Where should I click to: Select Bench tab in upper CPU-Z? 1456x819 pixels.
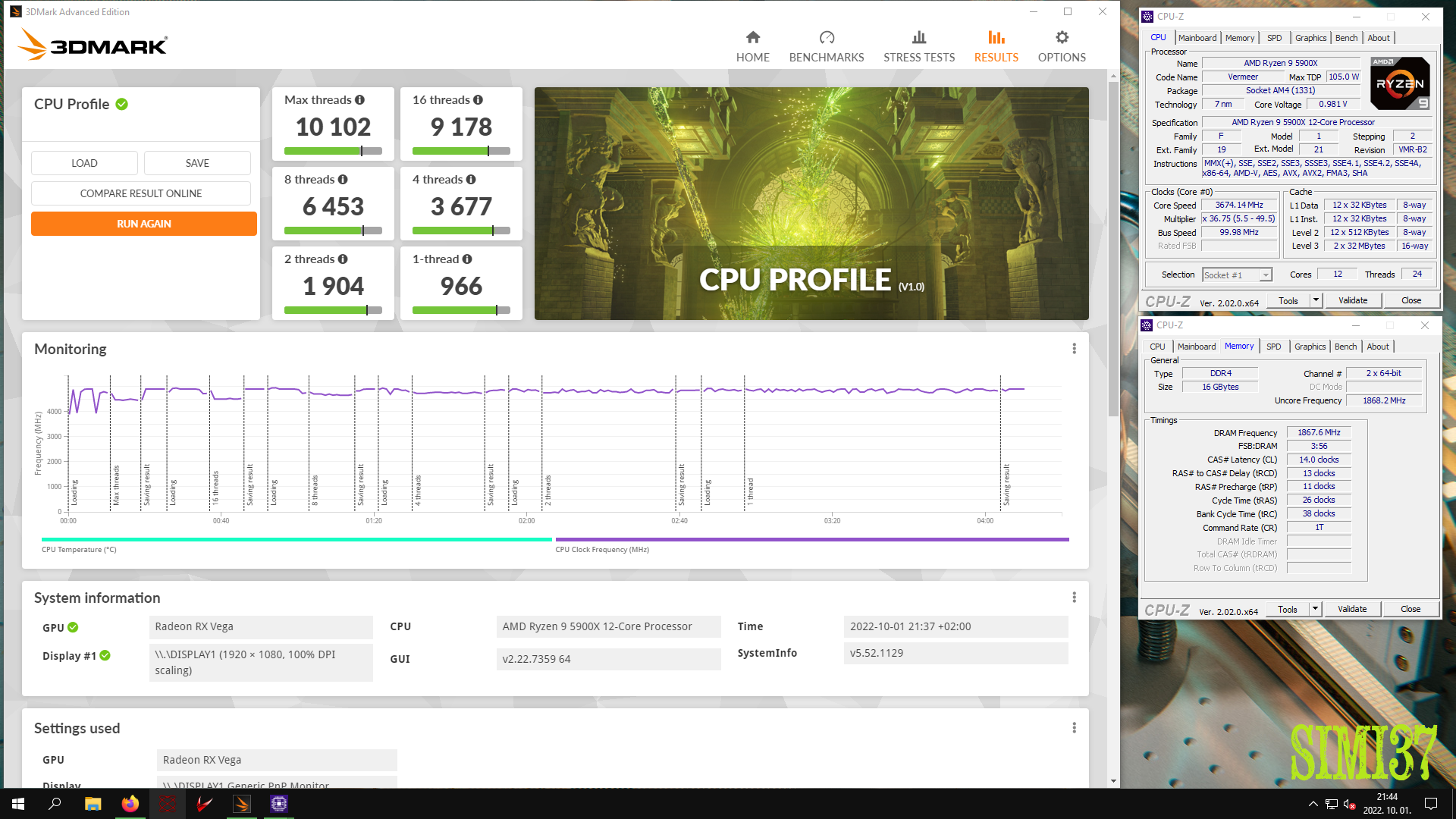1347,38
